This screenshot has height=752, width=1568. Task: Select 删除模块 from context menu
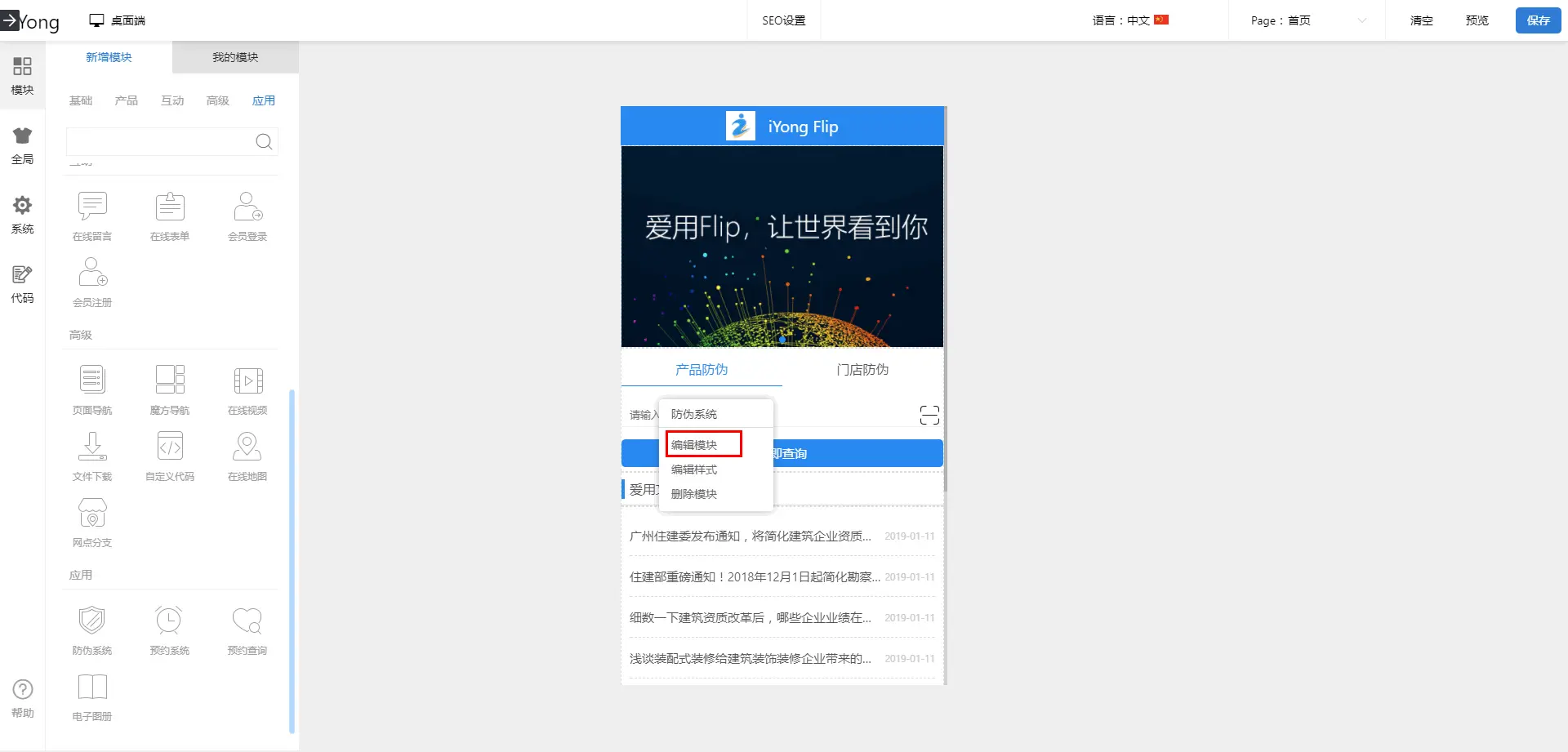(x=694, y=494)
